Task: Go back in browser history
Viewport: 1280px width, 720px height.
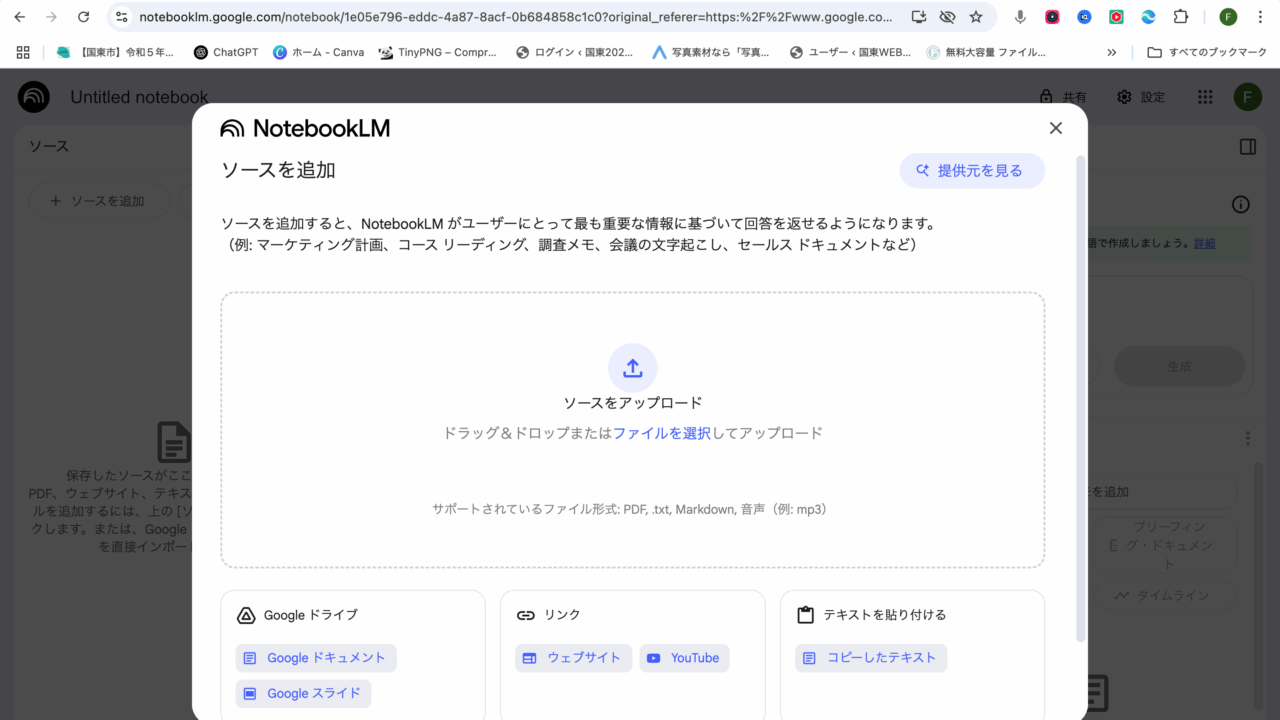Action: (20, 17)
